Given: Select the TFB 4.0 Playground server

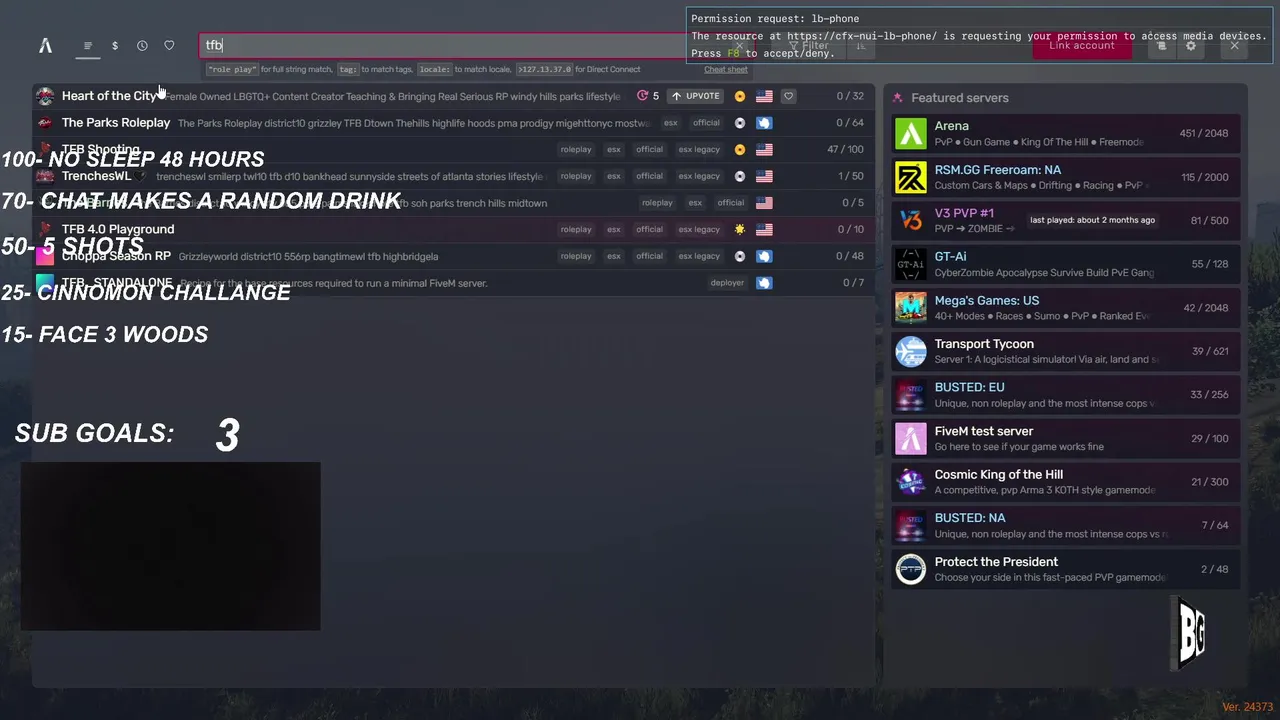Looking at the screenshot, I should (453, 229).
